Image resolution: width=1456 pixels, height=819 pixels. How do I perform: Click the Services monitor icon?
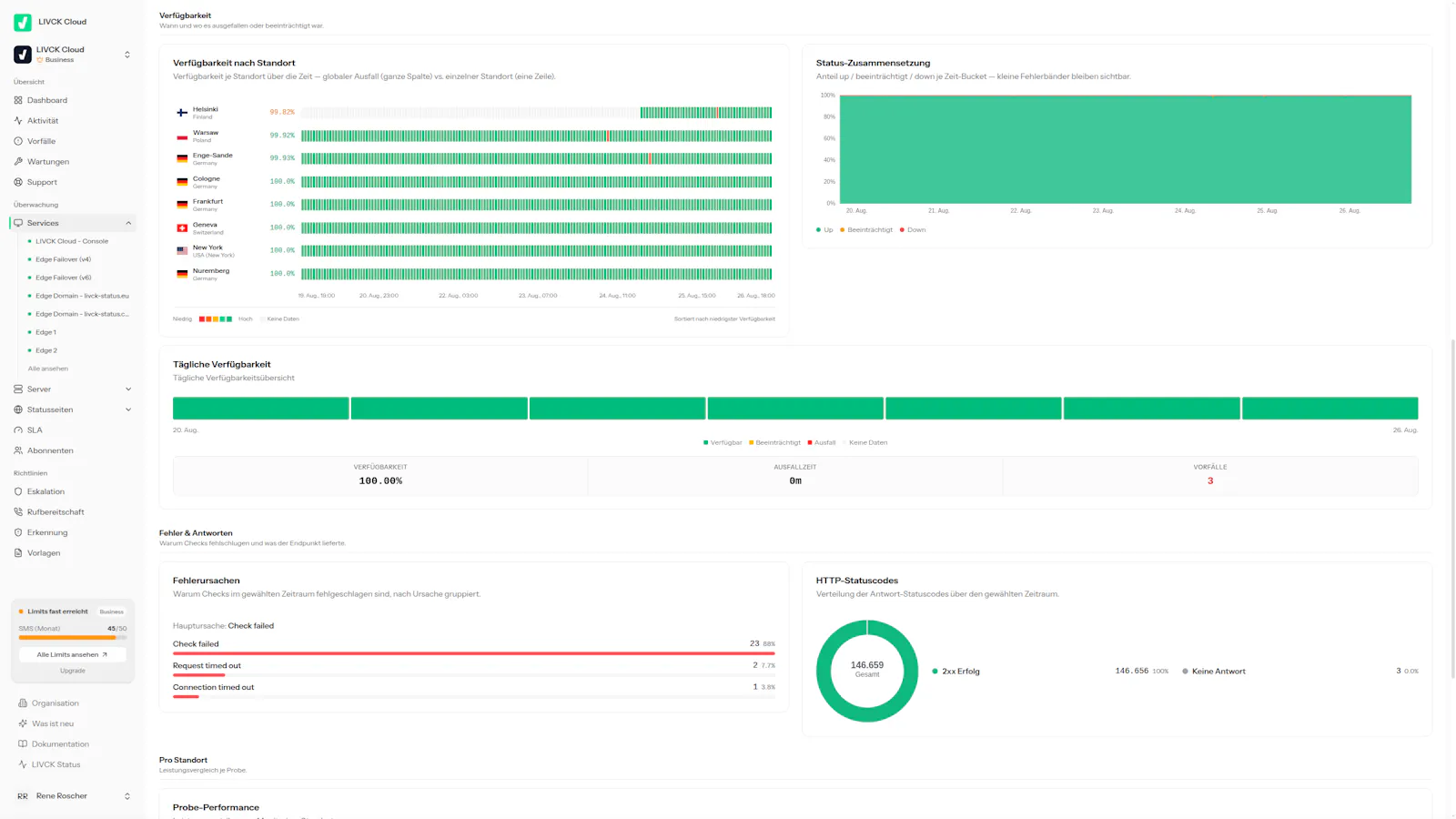(18, 223)
